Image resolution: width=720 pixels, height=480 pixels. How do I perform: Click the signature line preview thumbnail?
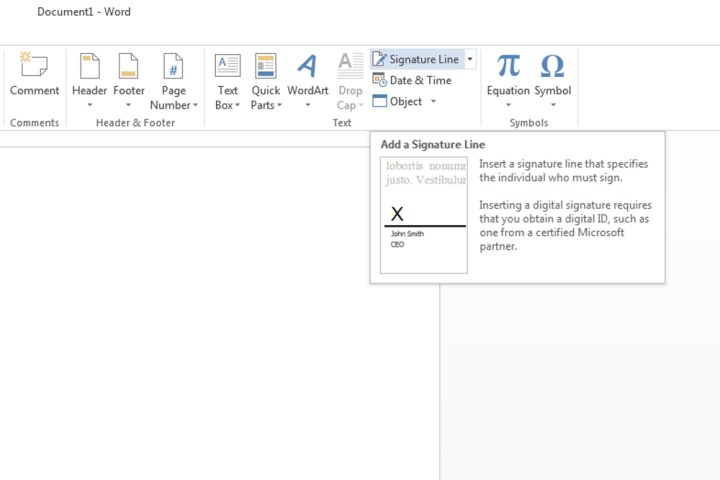point(423,215)
